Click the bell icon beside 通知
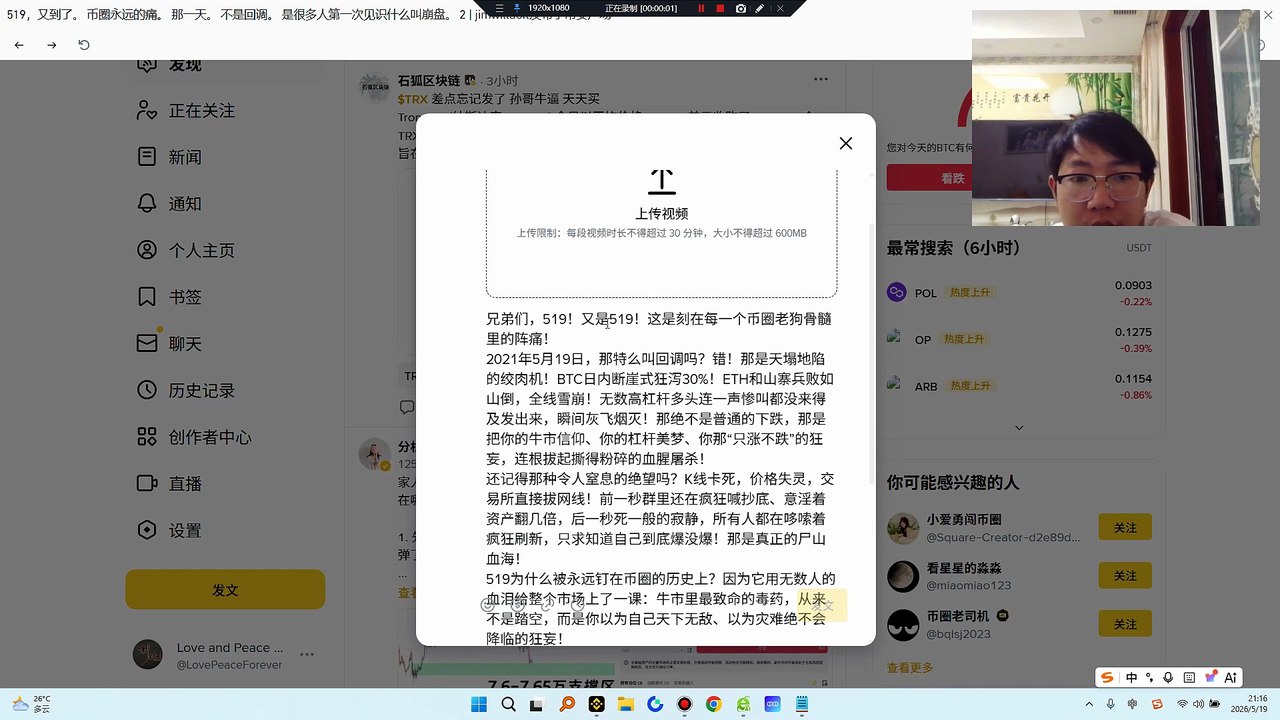 pos(147,204)
